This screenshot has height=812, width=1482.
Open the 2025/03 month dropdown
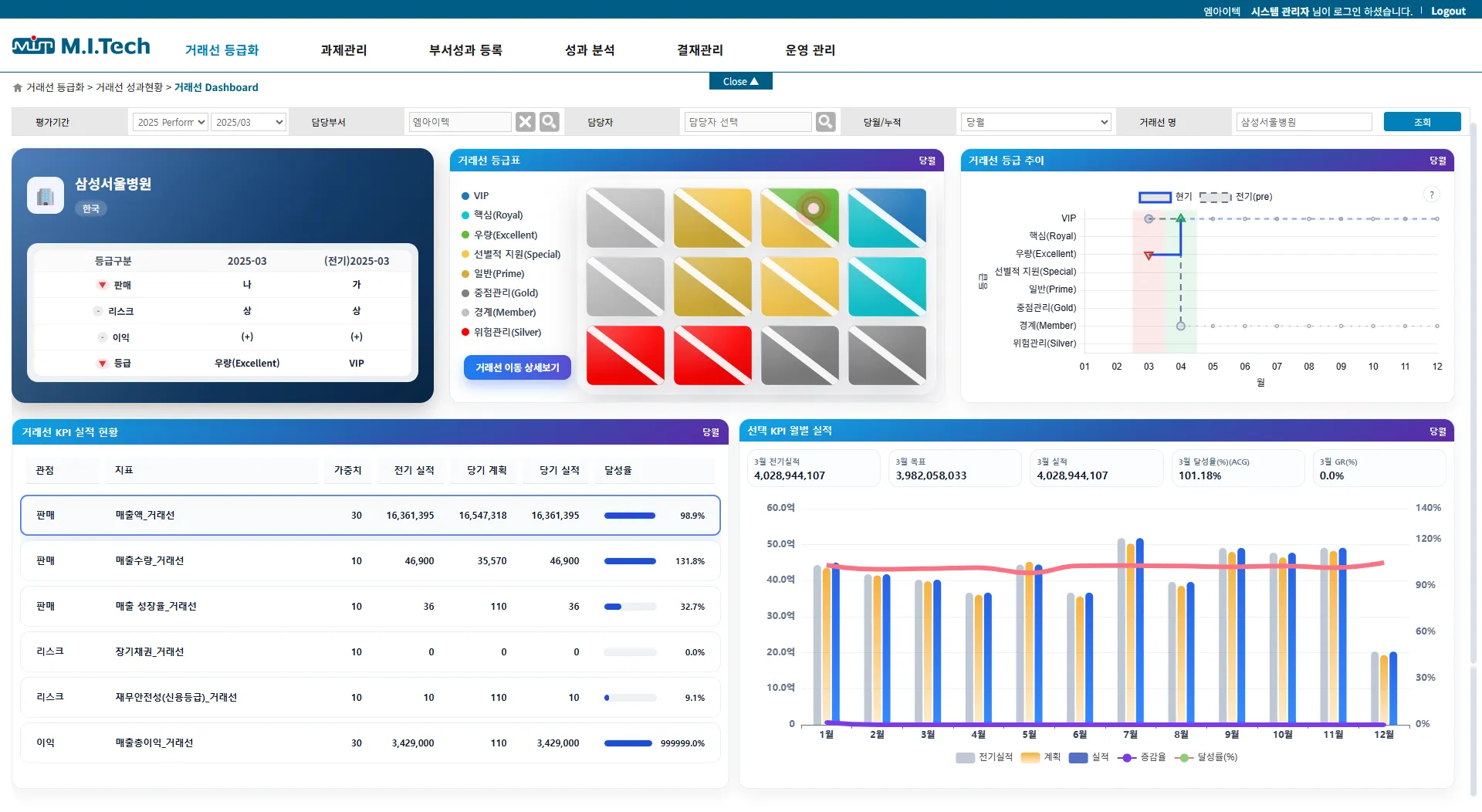(x=249, y=122)
